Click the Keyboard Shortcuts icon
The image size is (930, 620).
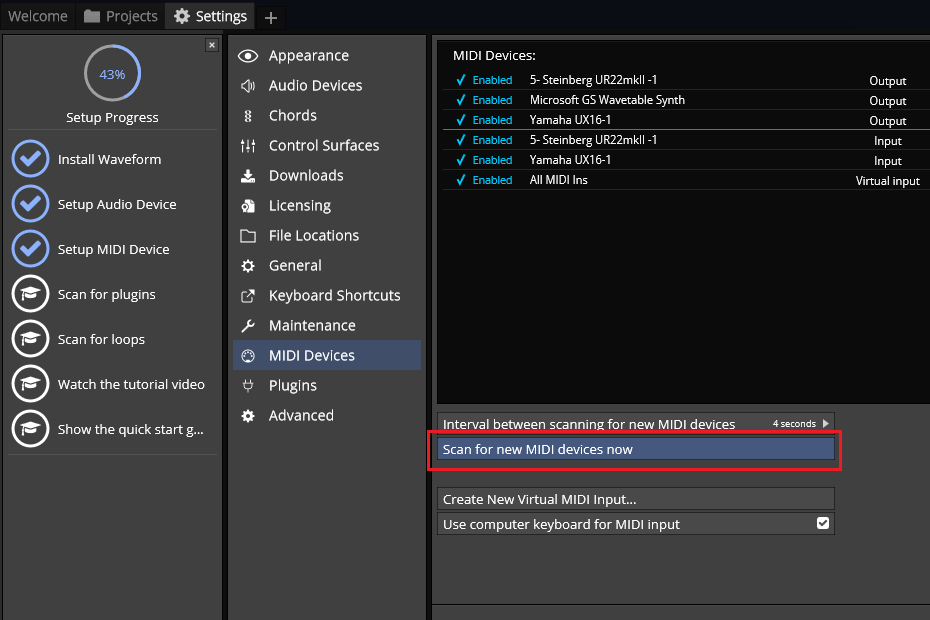point(248,296)
